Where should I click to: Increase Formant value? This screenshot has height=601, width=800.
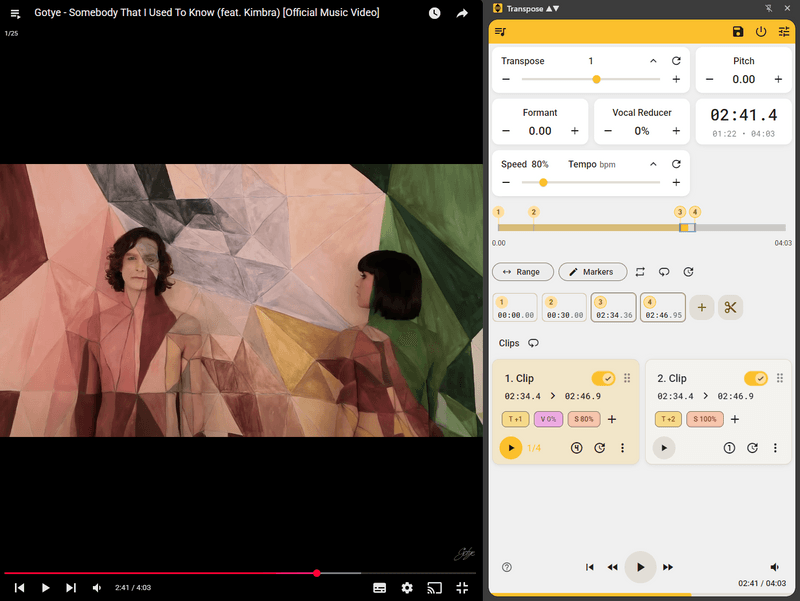point(574,131)
